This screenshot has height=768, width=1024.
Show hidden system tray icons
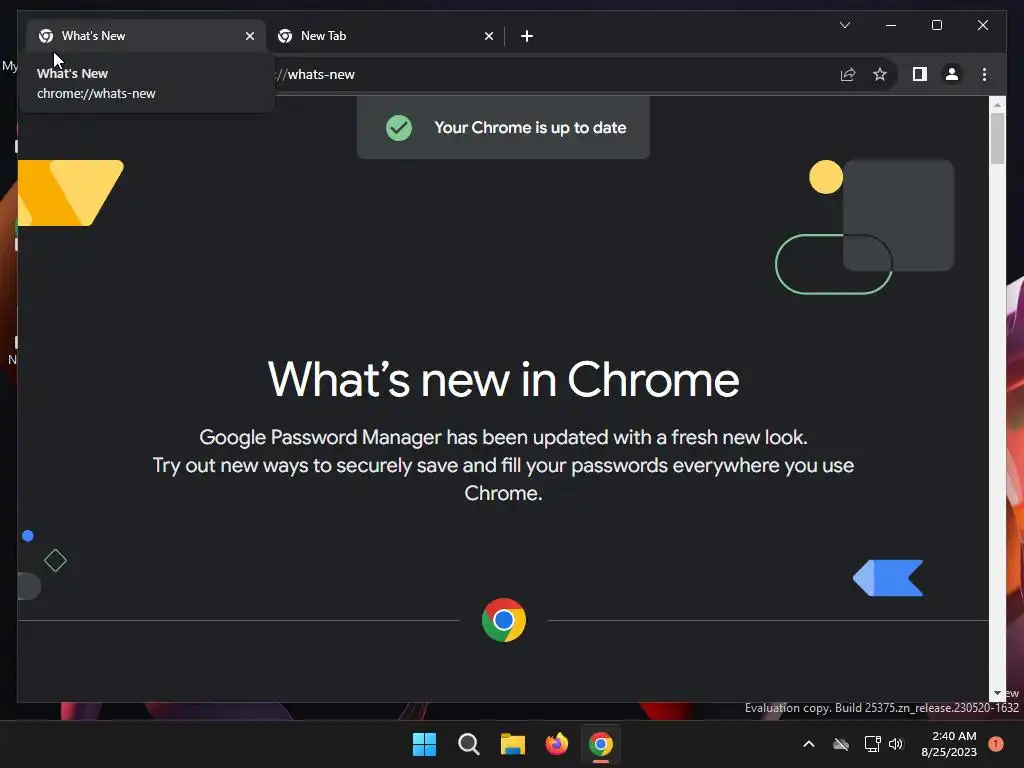click(x=808, y=744)
